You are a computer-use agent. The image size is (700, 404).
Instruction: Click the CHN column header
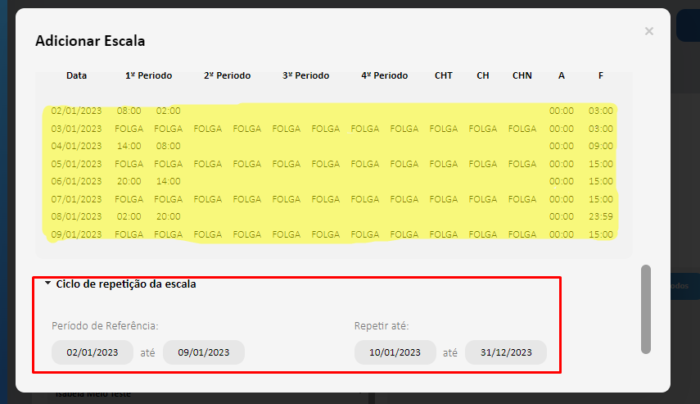coord(522,75)
